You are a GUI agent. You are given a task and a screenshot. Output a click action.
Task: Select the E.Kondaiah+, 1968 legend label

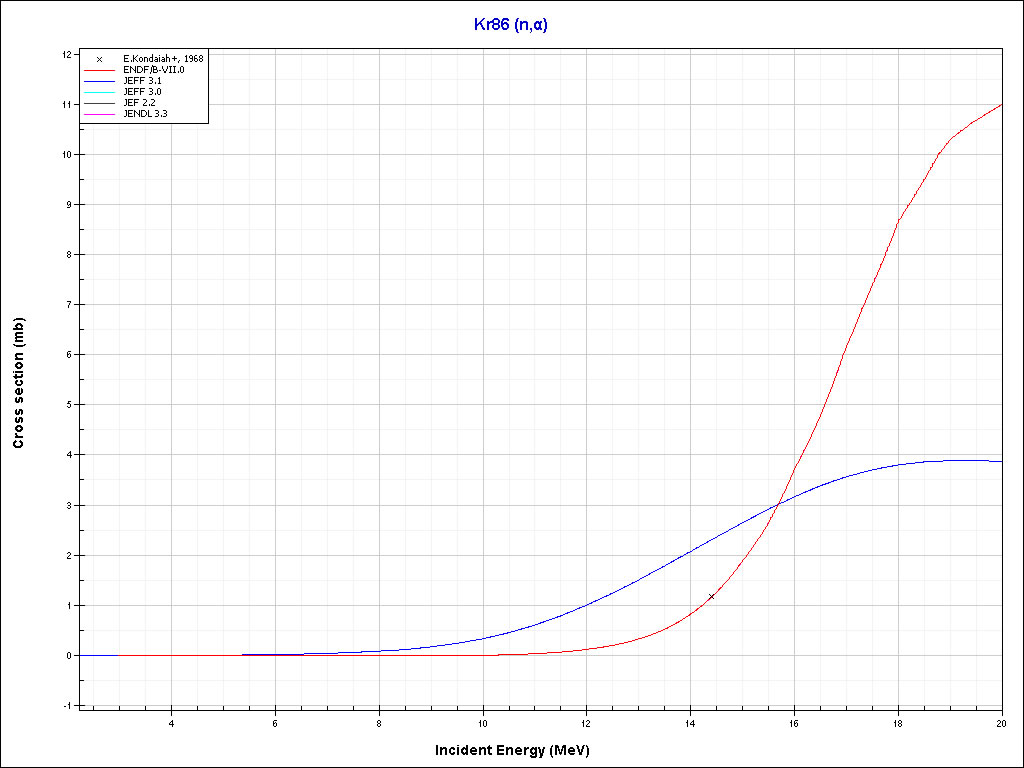click(x=163, y=59)
